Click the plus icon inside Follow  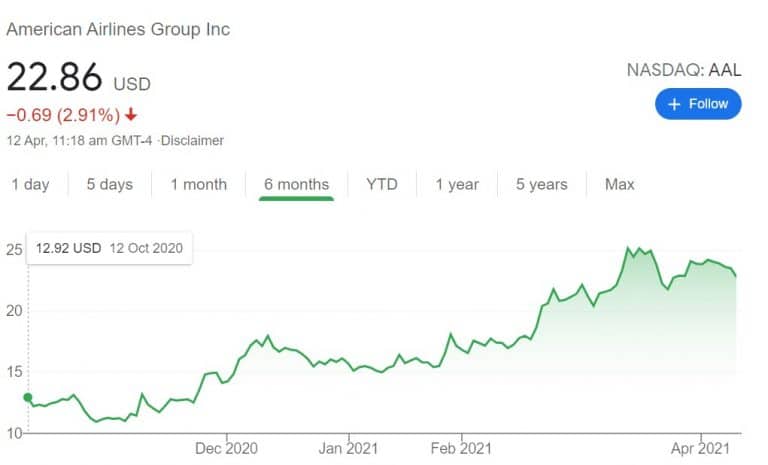[x=674, y=104]
